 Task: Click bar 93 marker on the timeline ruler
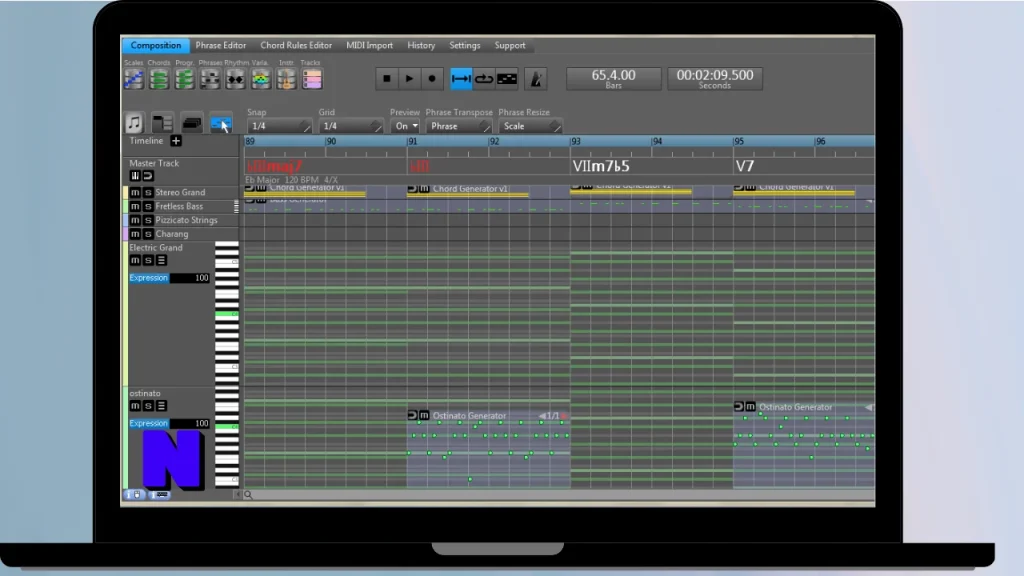(576, 142)
